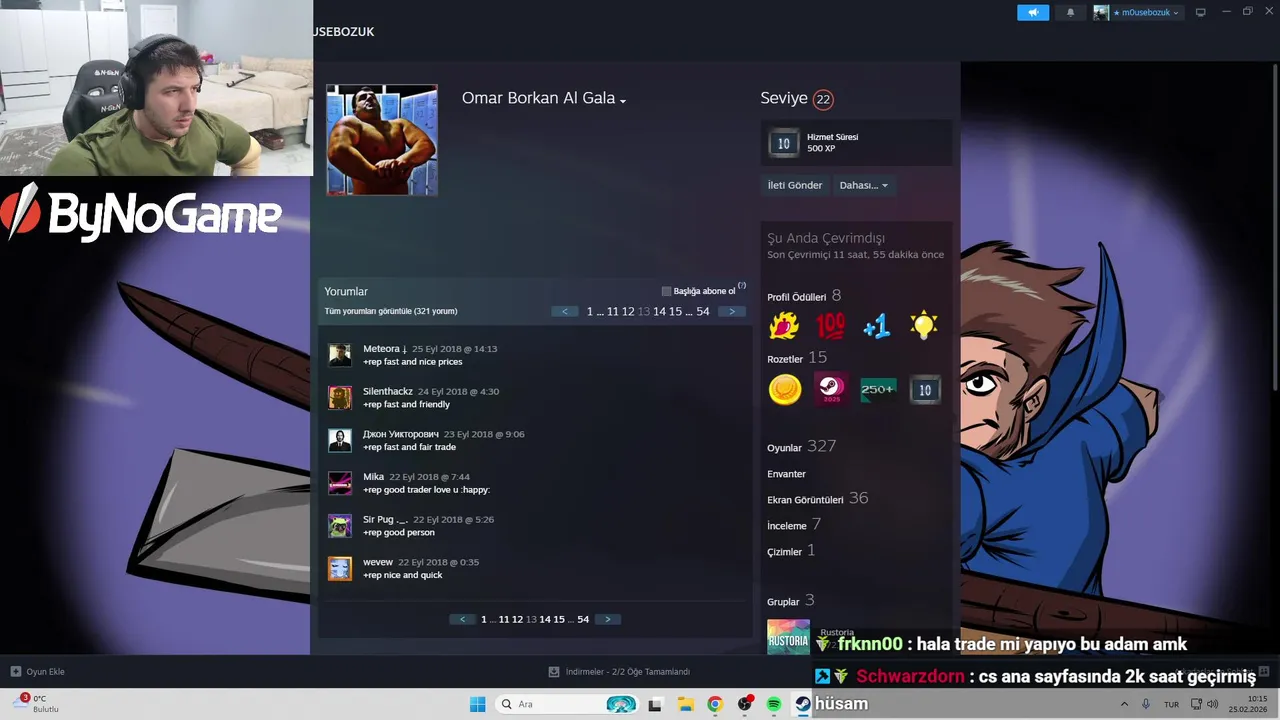Open File Explorer from the taskbar
The width and height of the screenshot is (1280, 720).
(685, 704)
